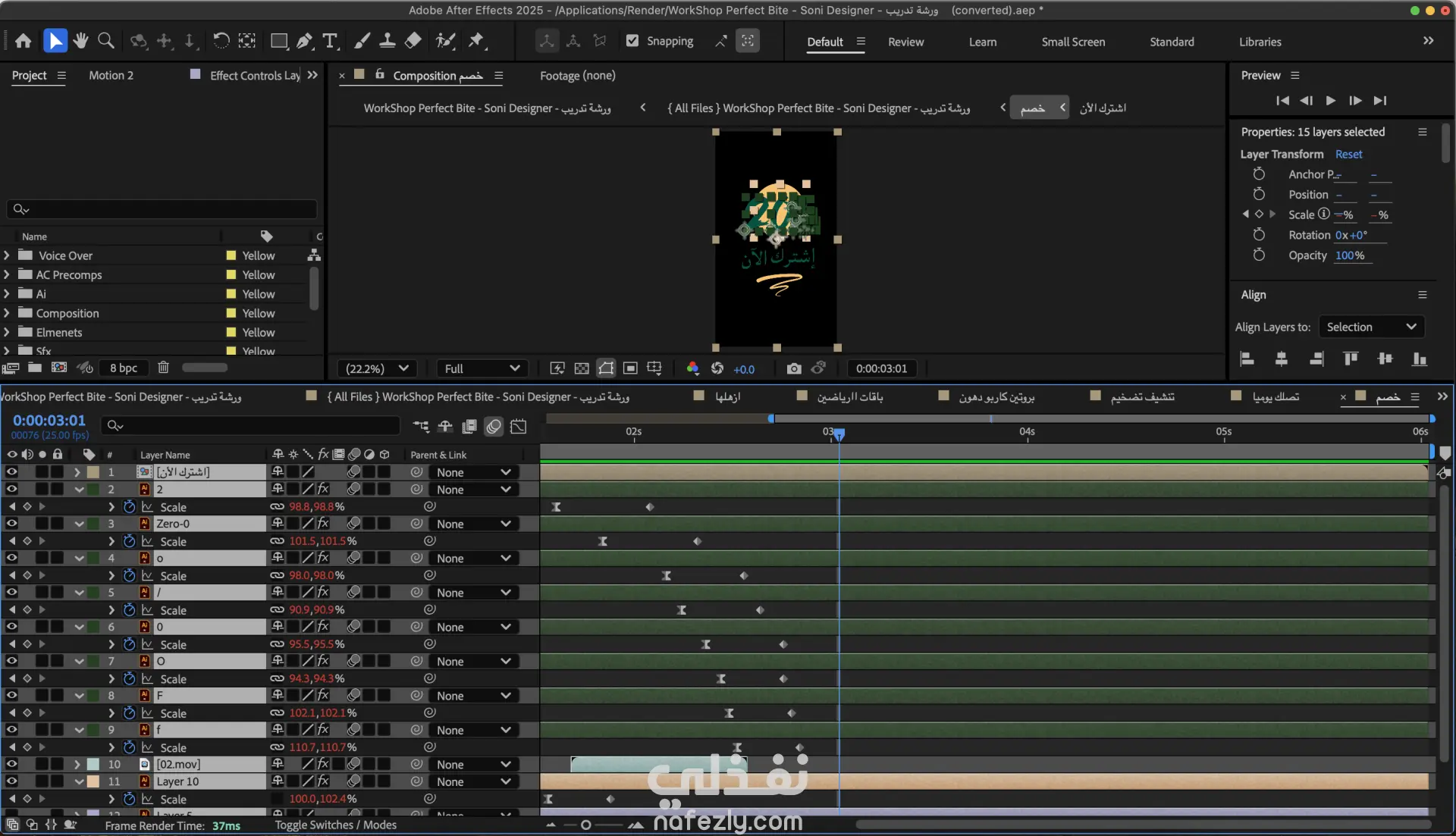This screenshot has width=1456, height=836.
Task: Toggle the Snapping checkbox
Action: pyautogui.click(x=632, y=41)
